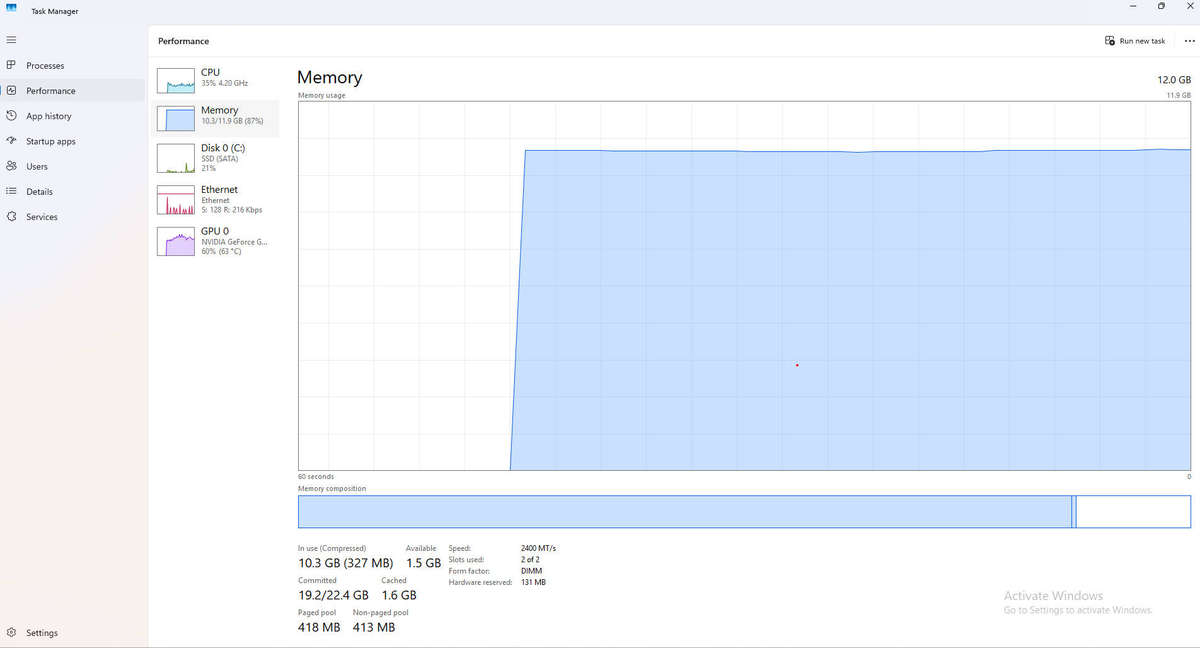Viewport: 1200px width, 648px height.
Task: Click the Services gear icon
Action: [x=11, y=216]
